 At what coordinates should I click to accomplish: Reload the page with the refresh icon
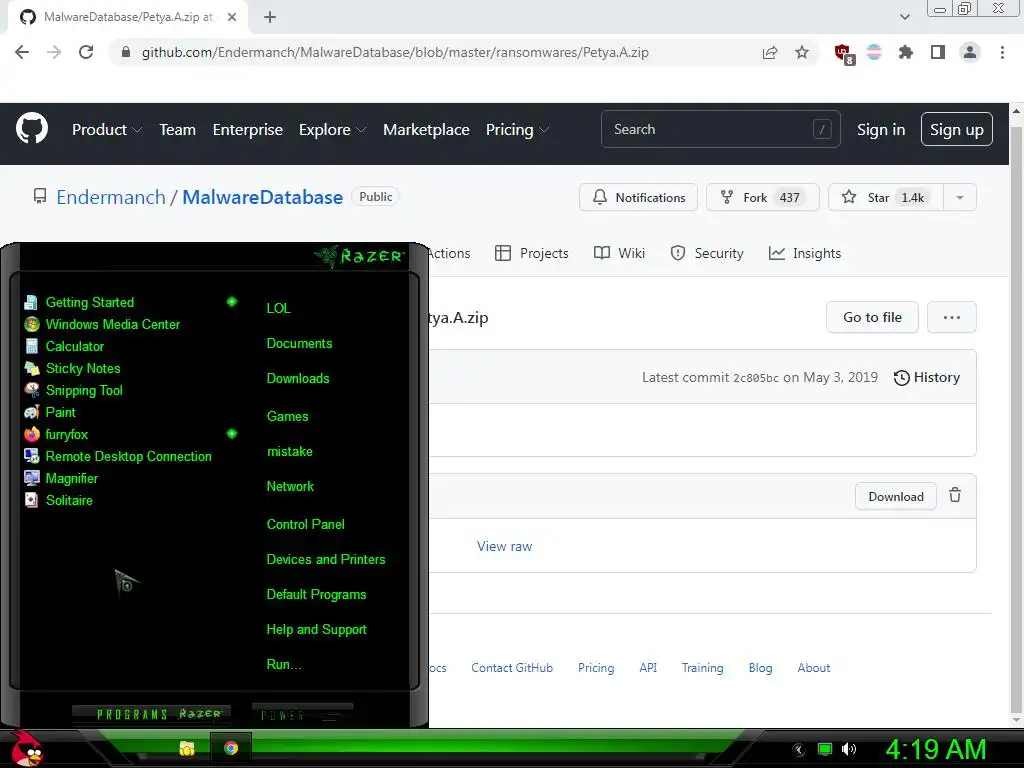click(x=86, y=52)
